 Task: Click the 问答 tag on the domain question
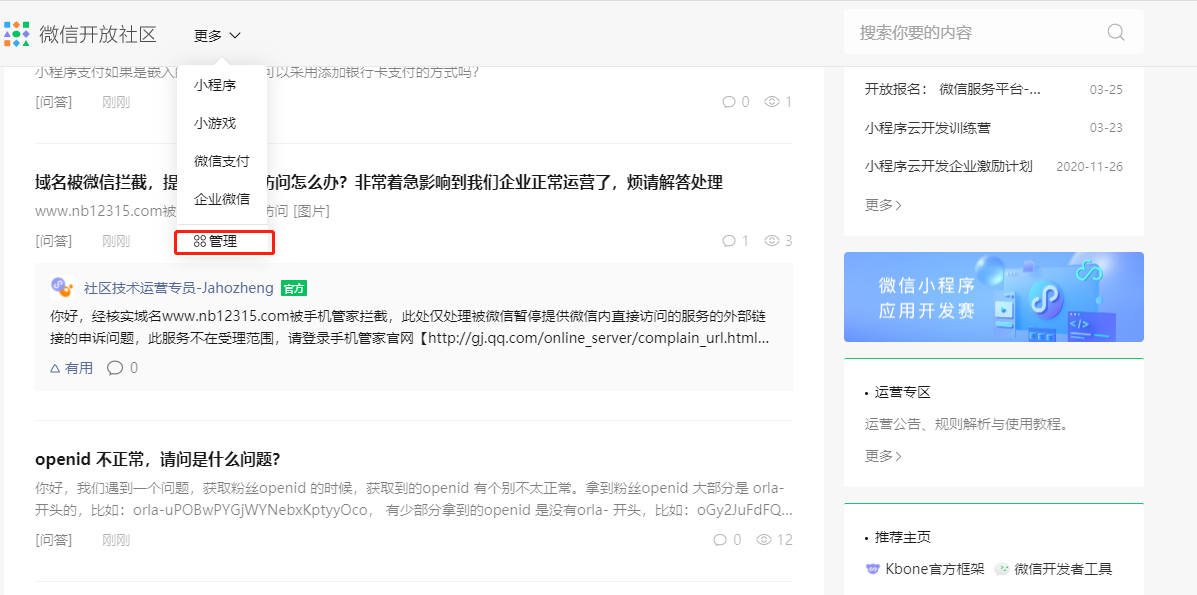click(x=53, y=241)
